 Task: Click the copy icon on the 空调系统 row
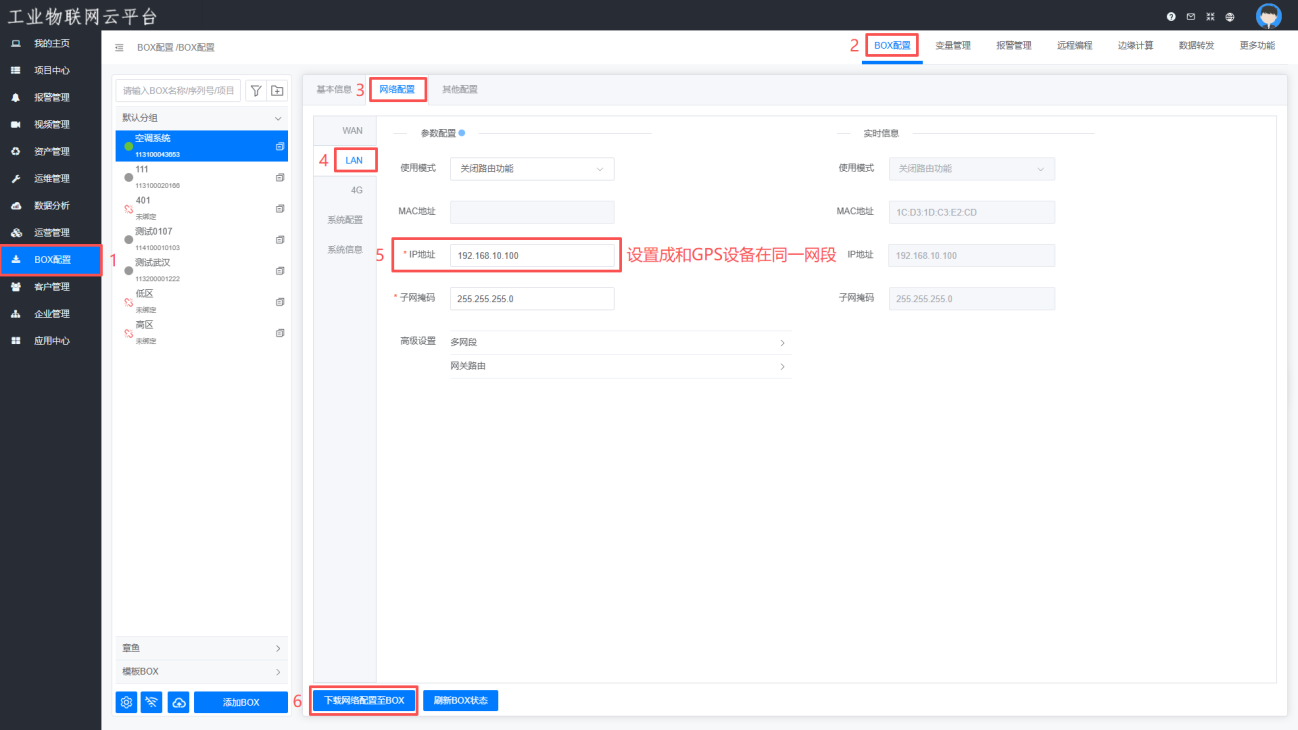(280, 146)
